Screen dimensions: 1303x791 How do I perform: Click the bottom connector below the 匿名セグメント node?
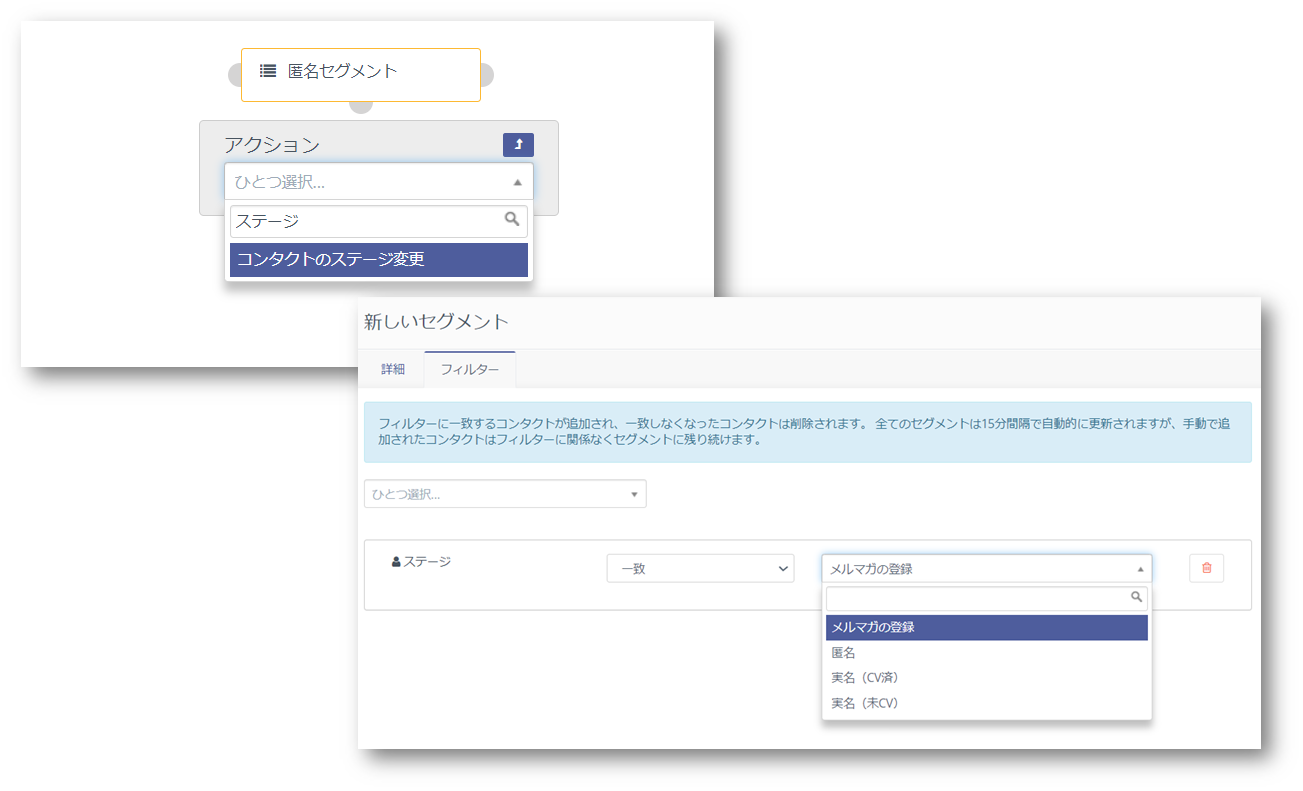point(361,106)
